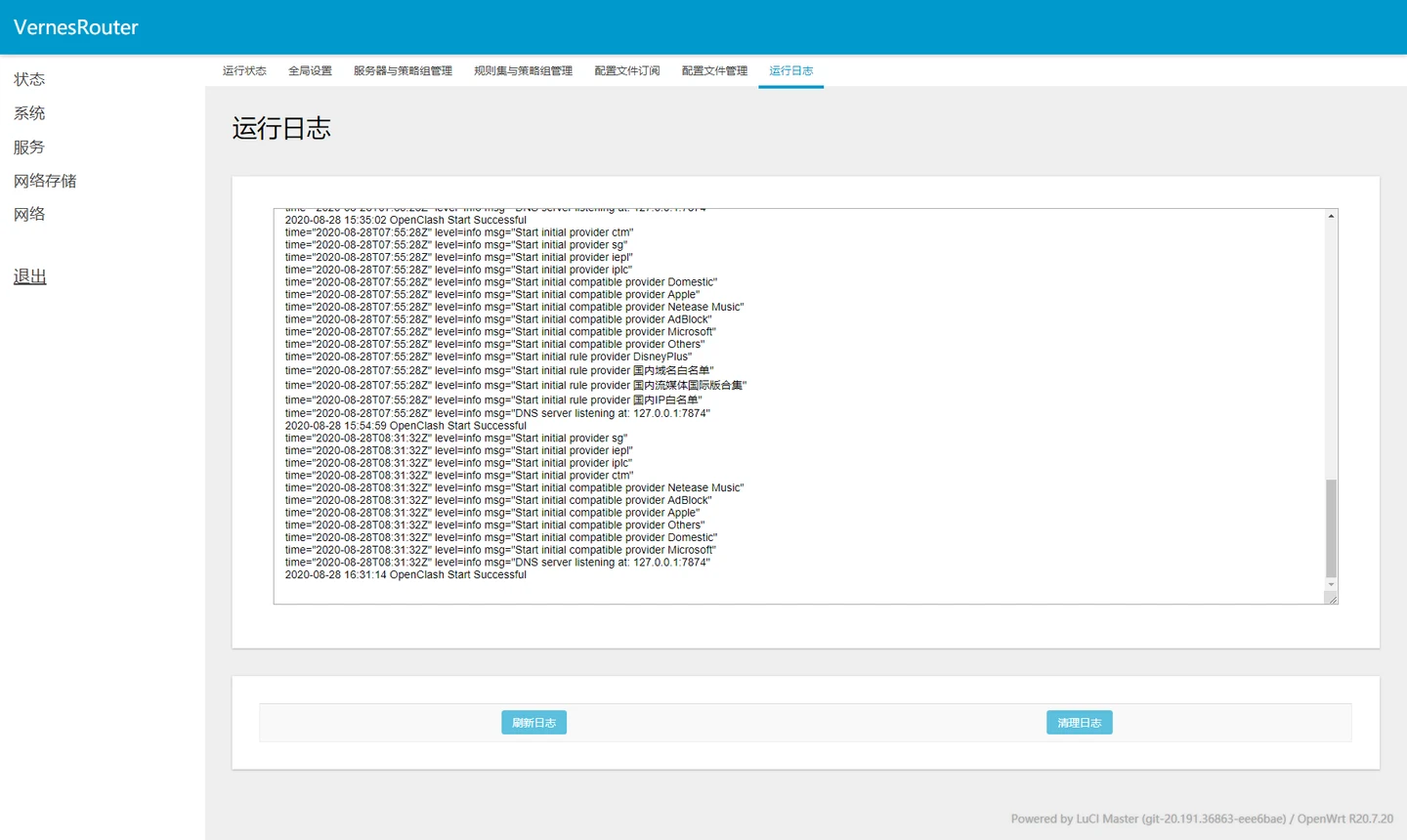The height and width of the screenshot is (840, 1407).
Task: Go to the 配置文件订阅 tab
Action: [x=627, y=70]
